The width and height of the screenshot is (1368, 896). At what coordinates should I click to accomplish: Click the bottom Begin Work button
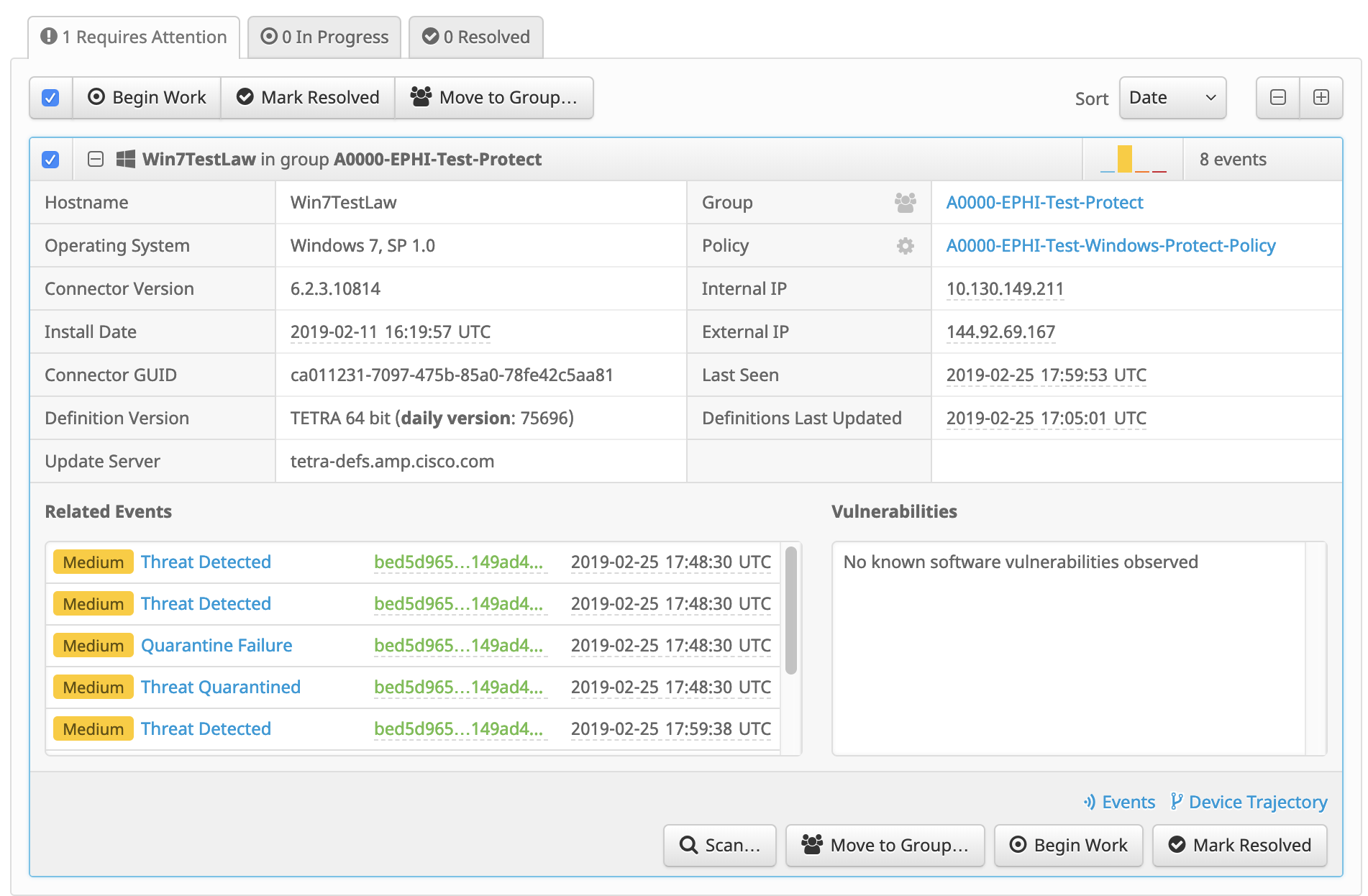coord(1069,846)
